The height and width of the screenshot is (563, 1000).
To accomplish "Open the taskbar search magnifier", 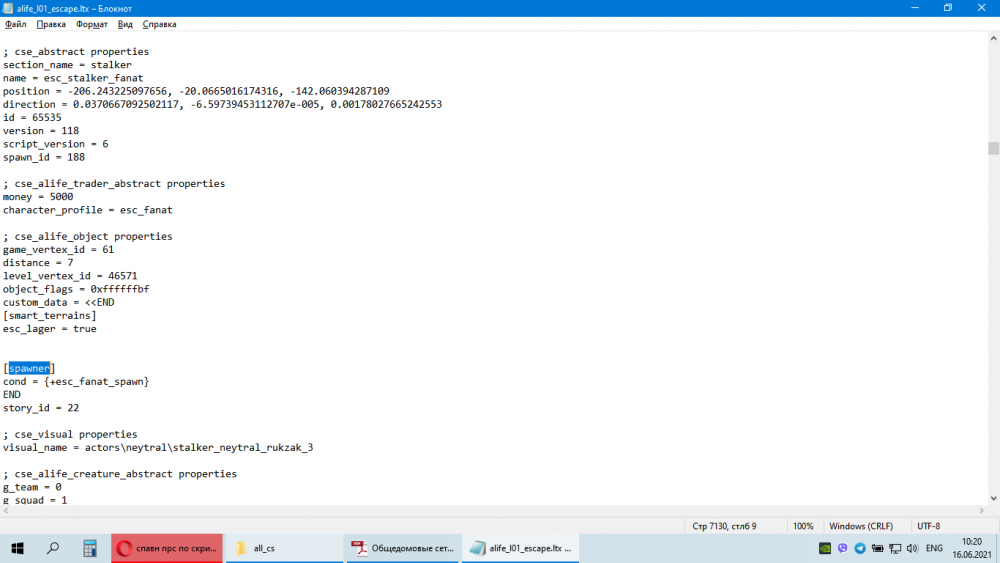I will click(53, 548).
